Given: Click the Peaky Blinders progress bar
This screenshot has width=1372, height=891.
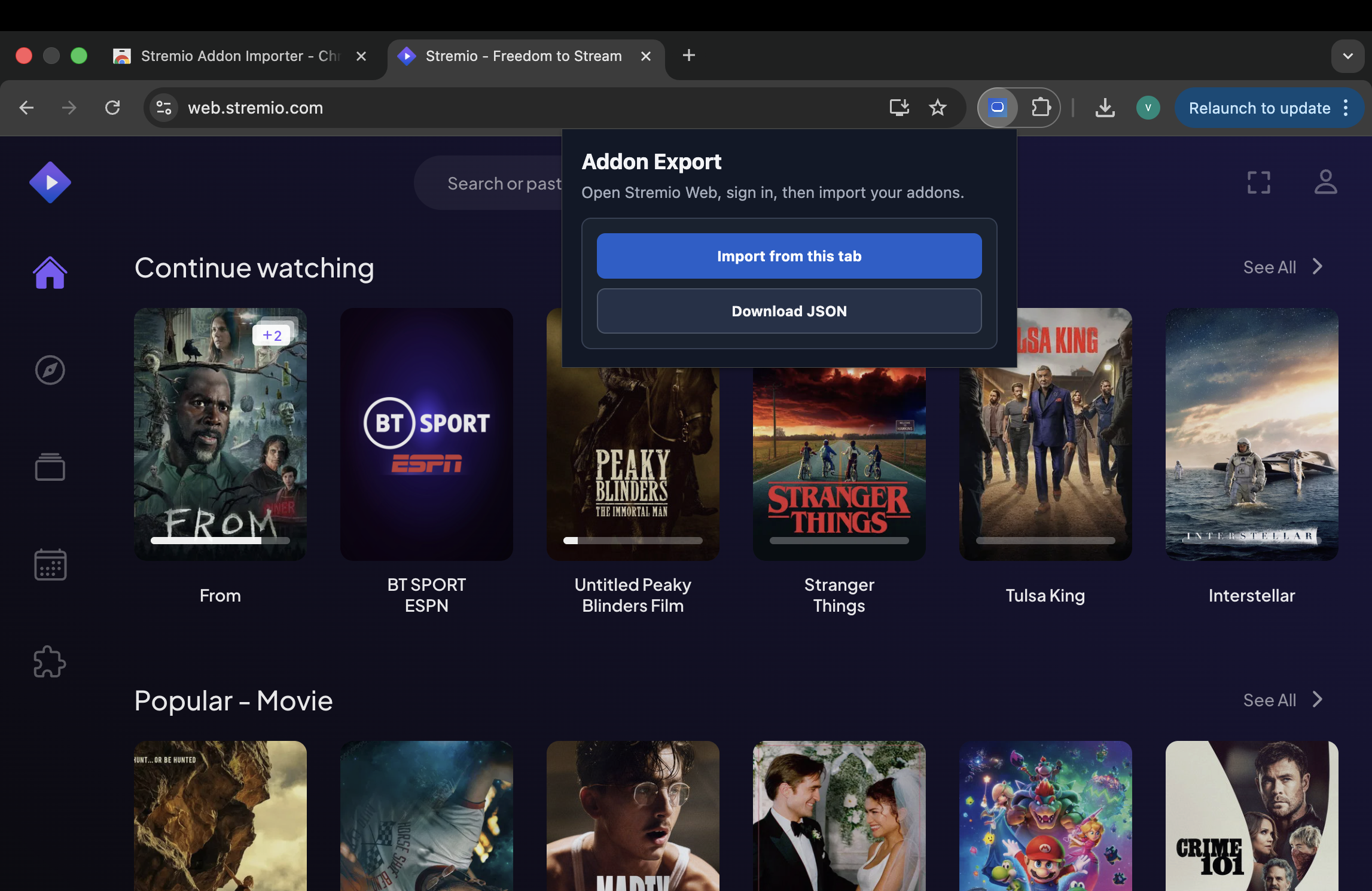Looking at the screenshot, I should 633,541.
